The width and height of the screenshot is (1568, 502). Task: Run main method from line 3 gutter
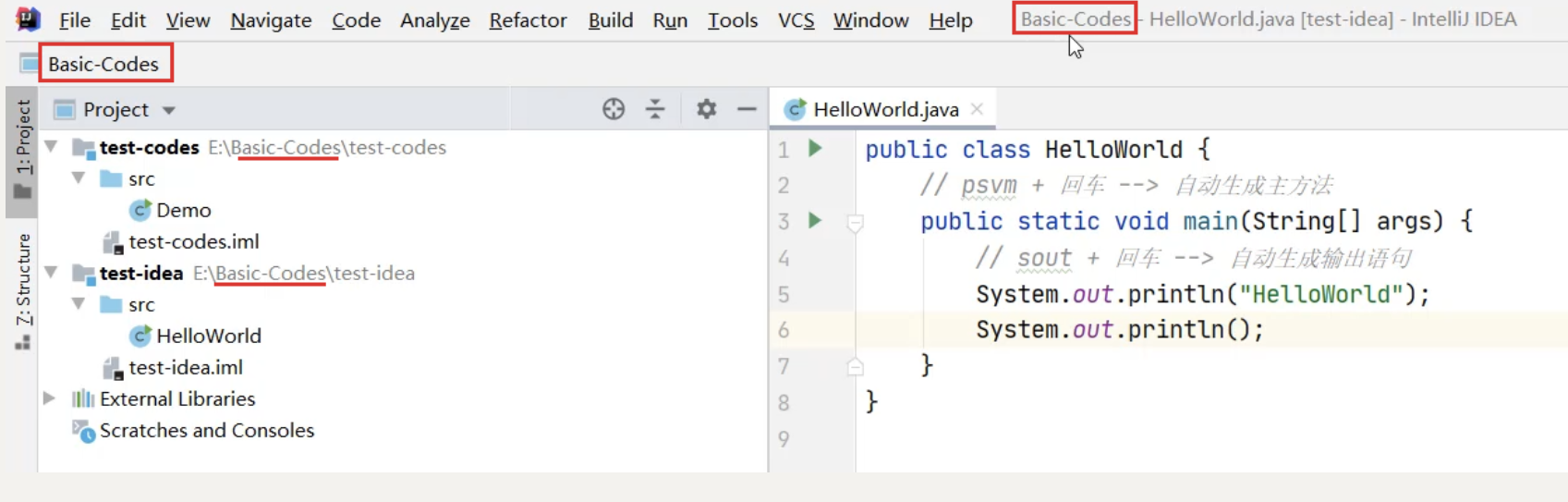(x=815, y=220)
